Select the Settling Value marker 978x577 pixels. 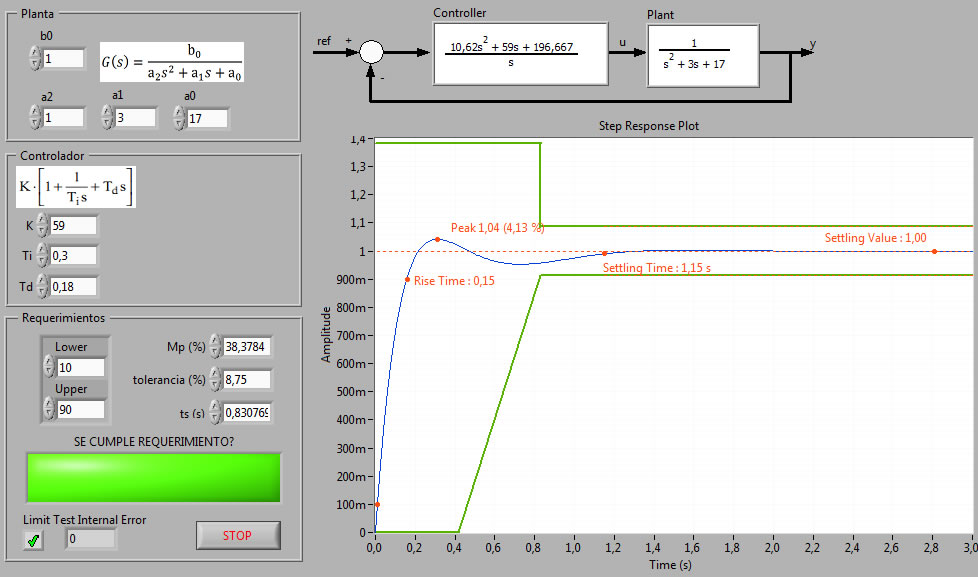click(x=933, y=253)
